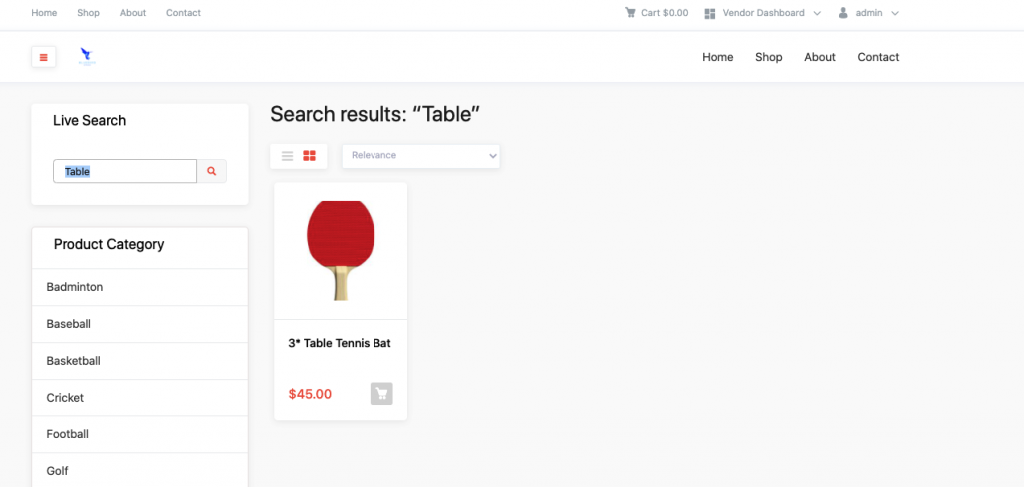Open Contact link in top bar
1024x487 pixels.
(x=184, y=13)
